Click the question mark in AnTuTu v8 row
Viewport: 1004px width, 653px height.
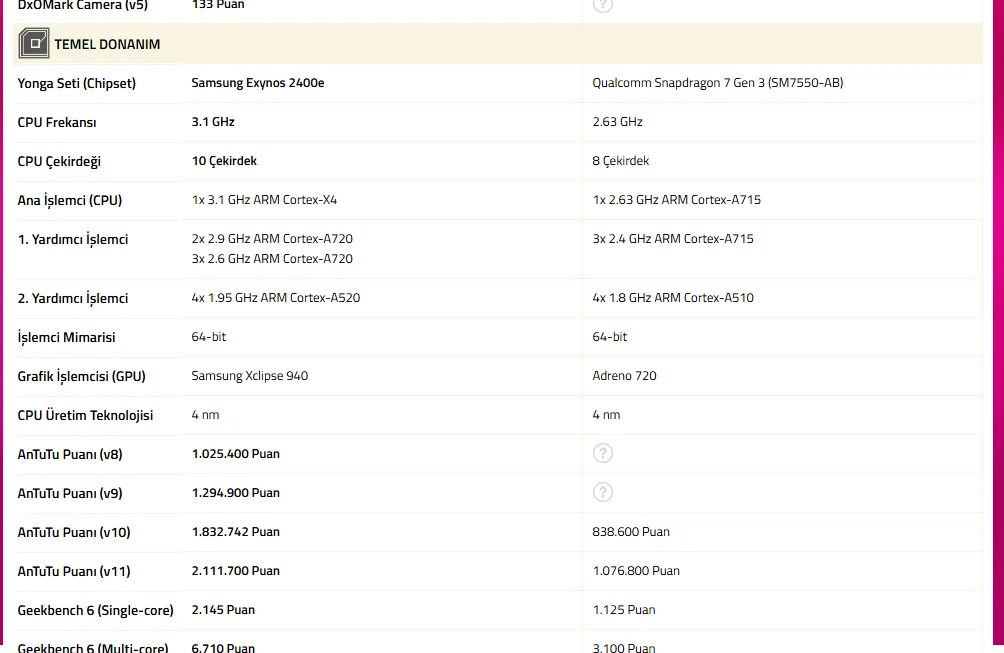tap(603, 453)
